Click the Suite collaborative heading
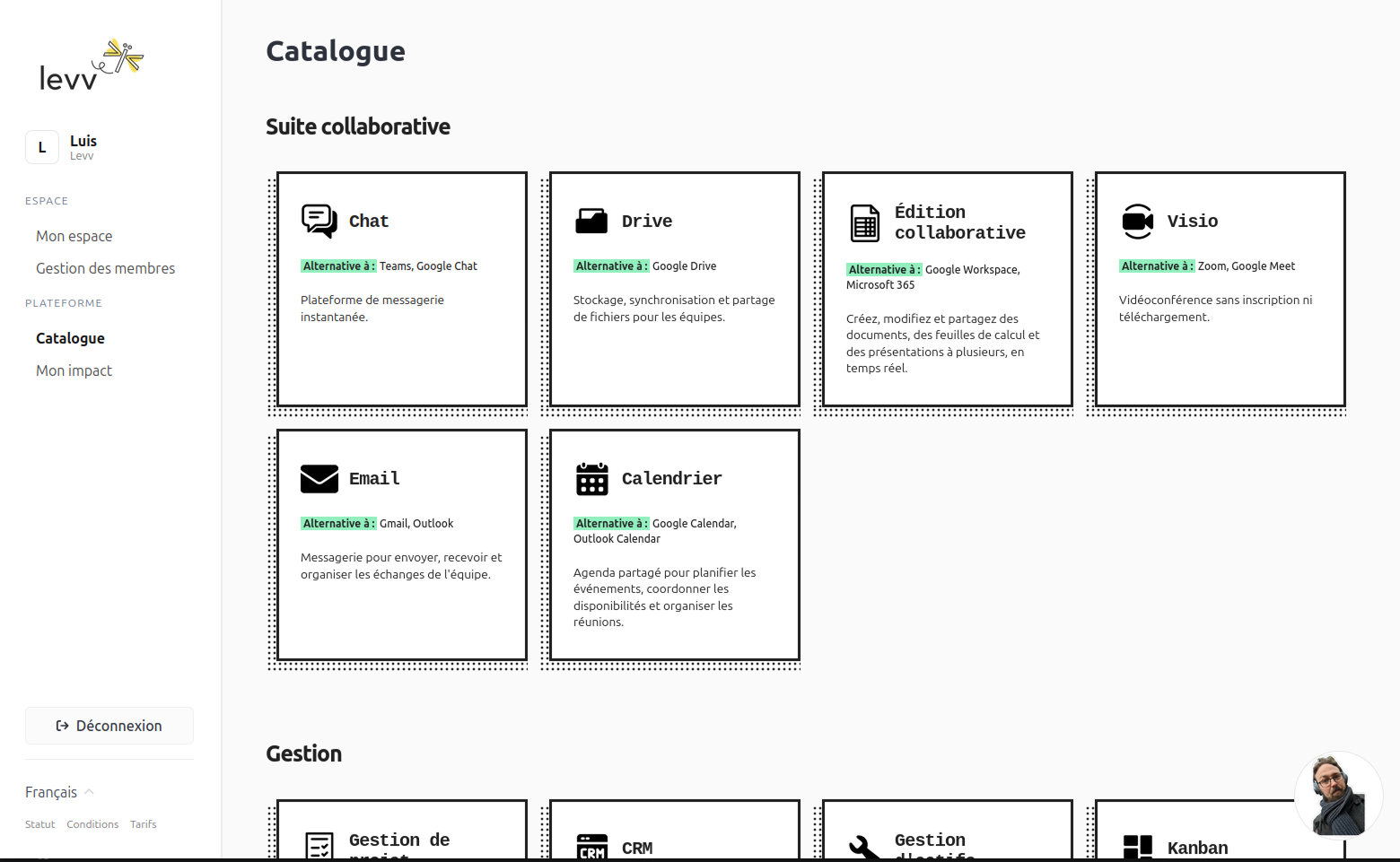1400x862 pixels. [x=358, y=126]
